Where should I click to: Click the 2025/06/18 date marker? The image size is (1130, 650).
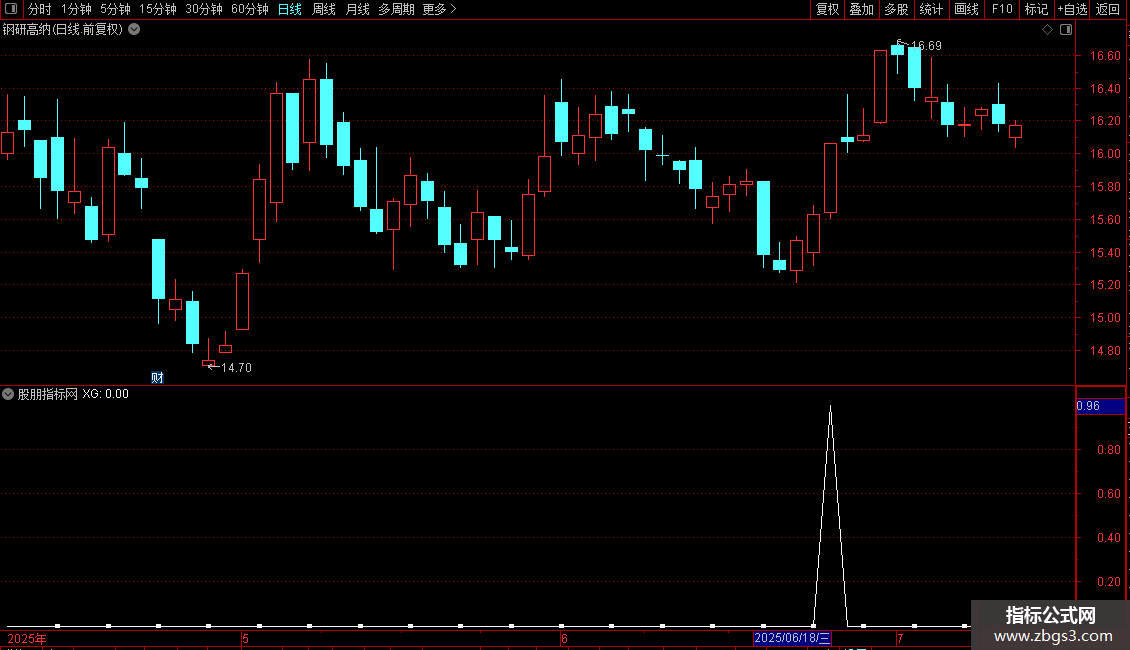pos(792,638)
